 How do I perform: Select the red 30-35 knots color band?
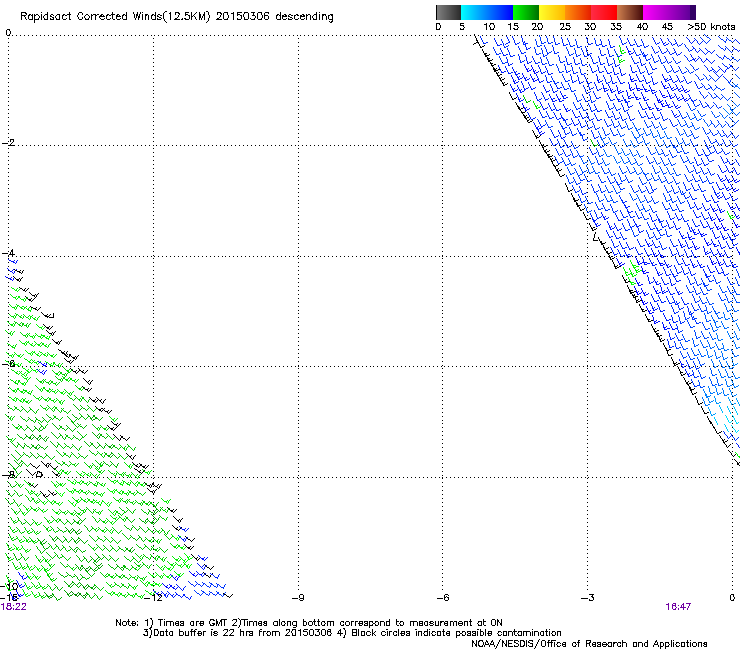(x=604, y=12)
